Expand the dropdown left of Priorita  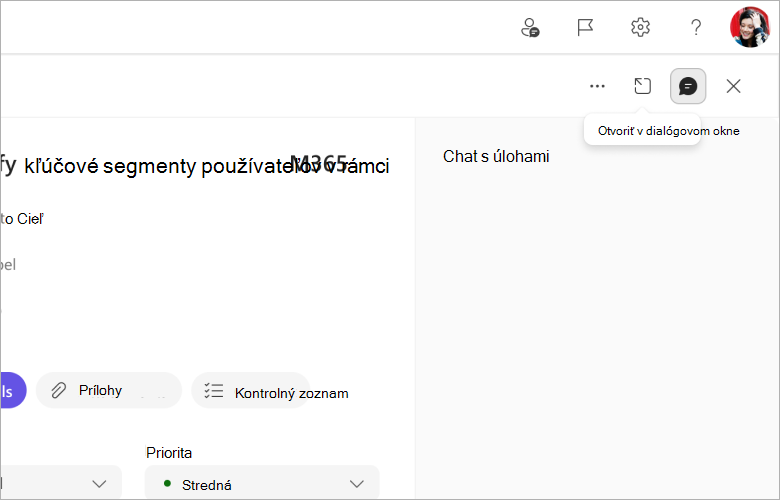tap(61, 483)
